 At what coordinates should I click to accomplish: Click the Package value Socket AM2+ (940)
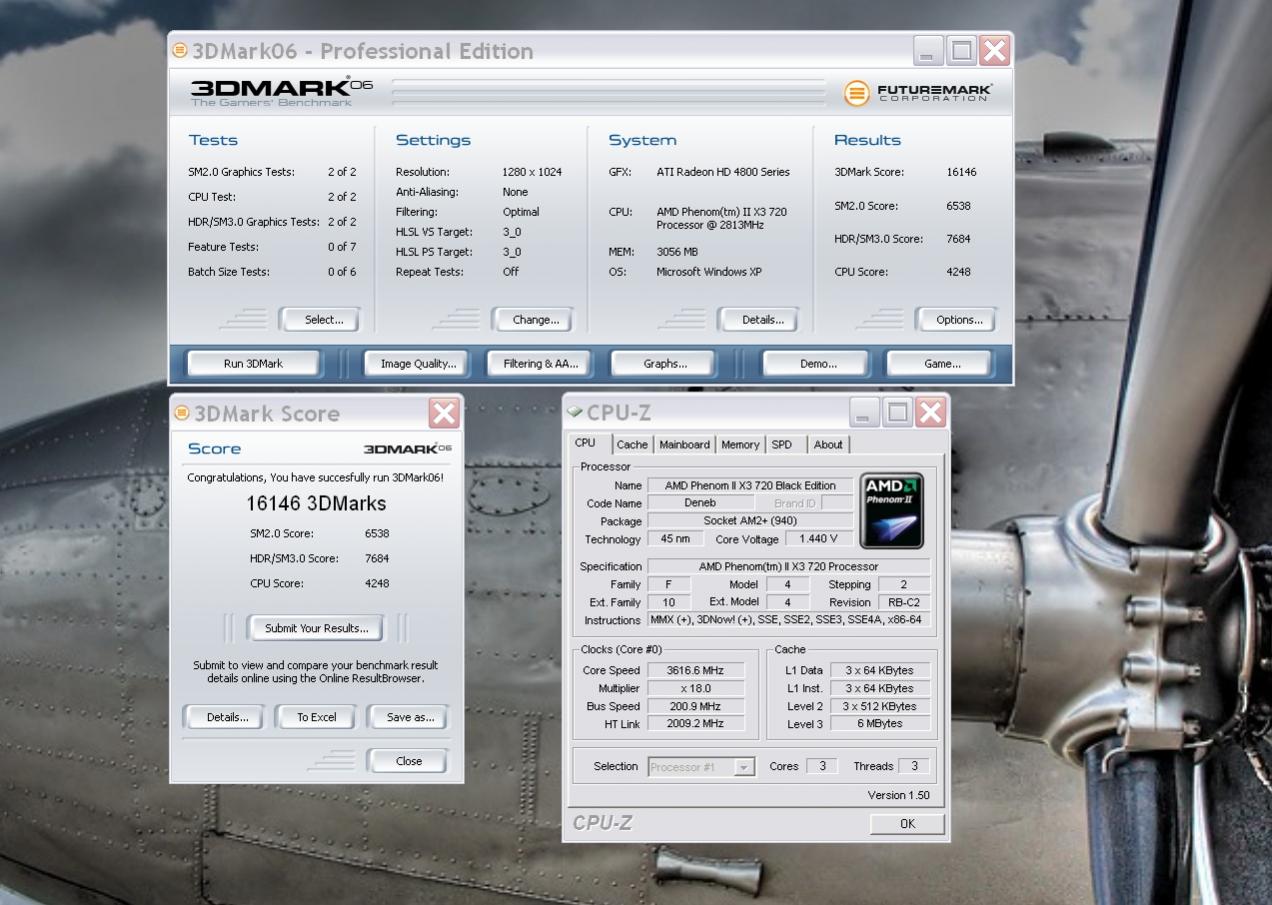750,521
